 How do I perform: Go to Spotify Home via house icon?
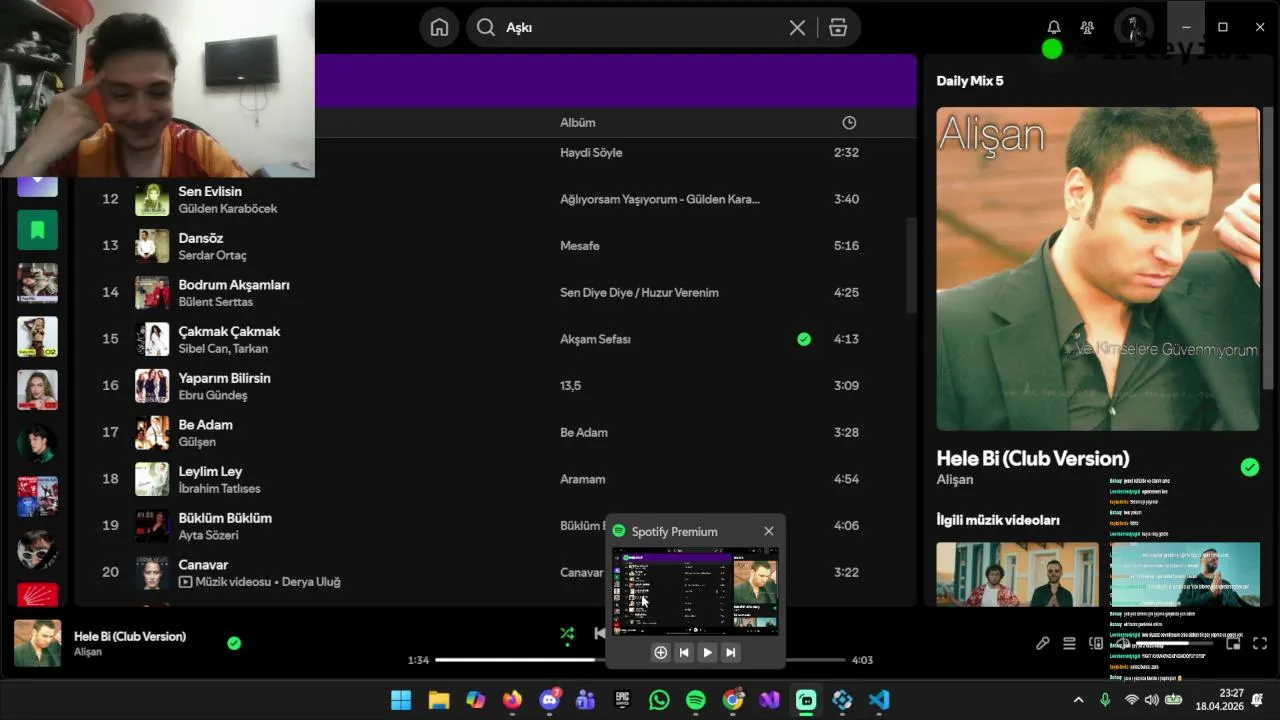(x=439, y=27)
